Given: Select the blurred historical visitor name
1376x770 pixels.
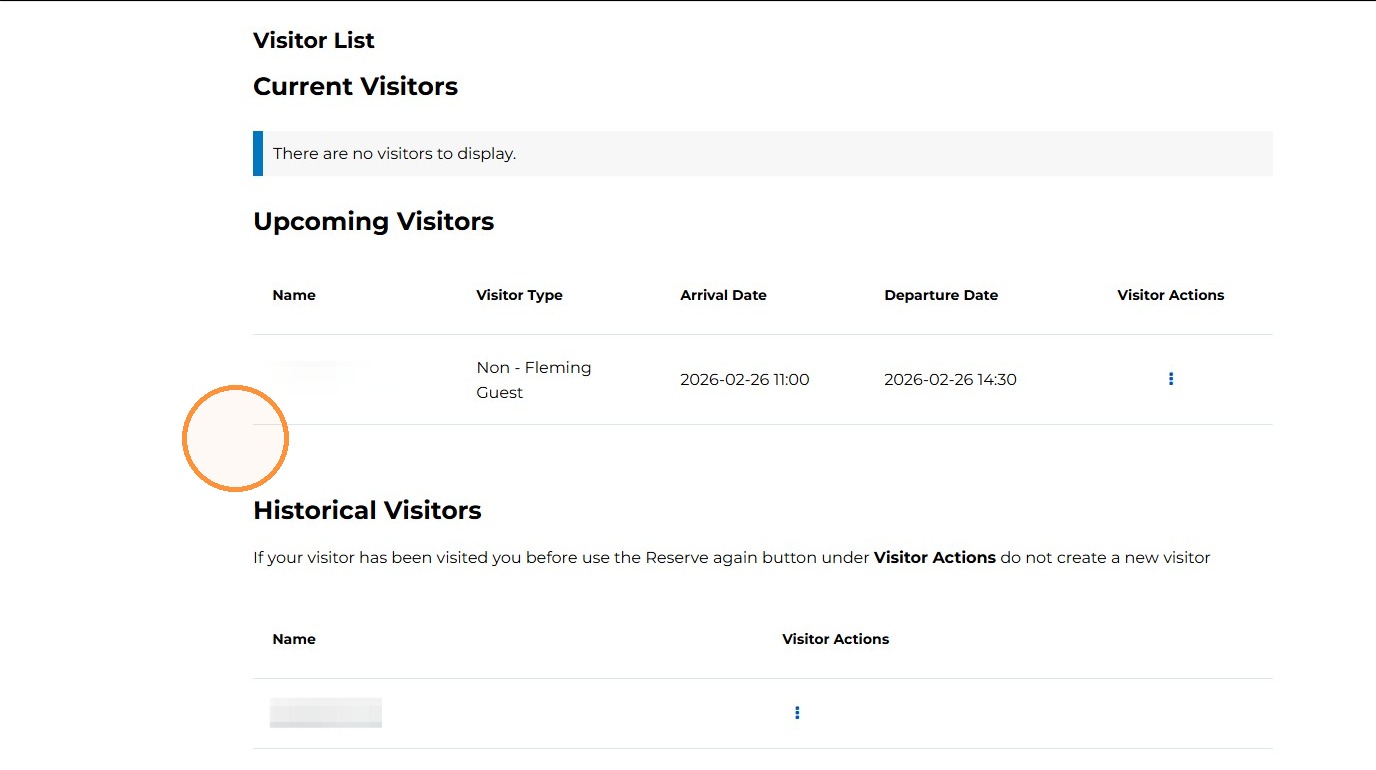Looking at the screenshot, I should coord(326,713).
